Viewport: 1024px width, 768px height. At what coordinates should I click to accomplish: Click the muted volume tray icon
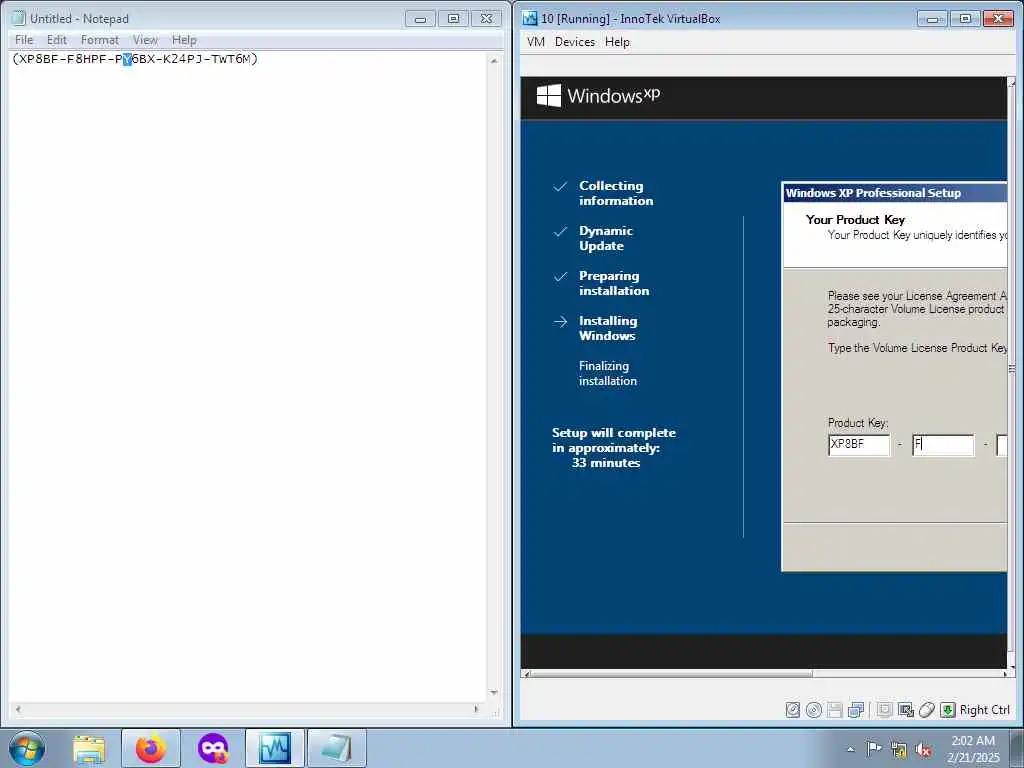923,750
